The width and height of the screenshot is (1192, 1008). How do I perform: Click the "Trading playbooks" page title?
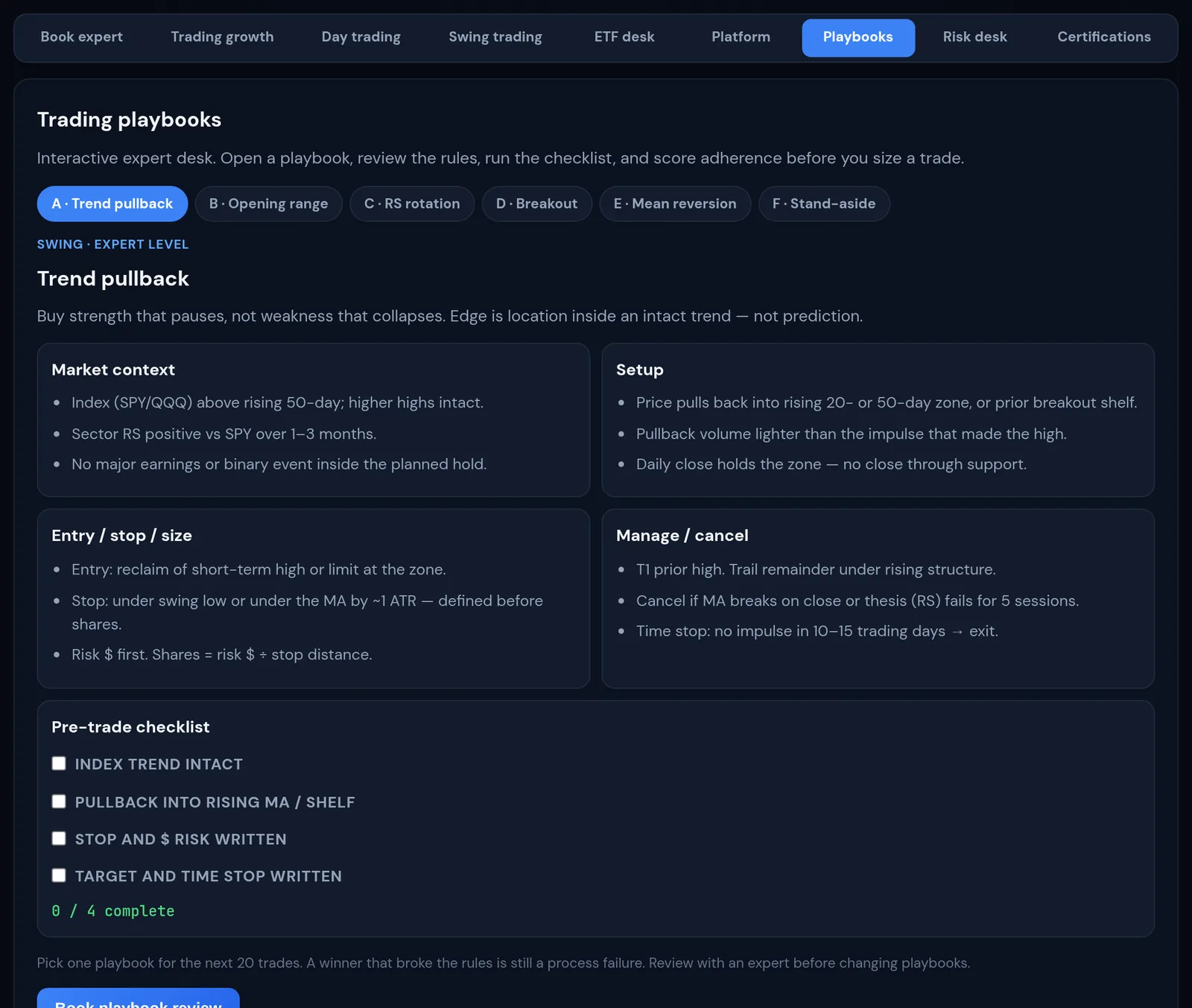tap(129, 120)
